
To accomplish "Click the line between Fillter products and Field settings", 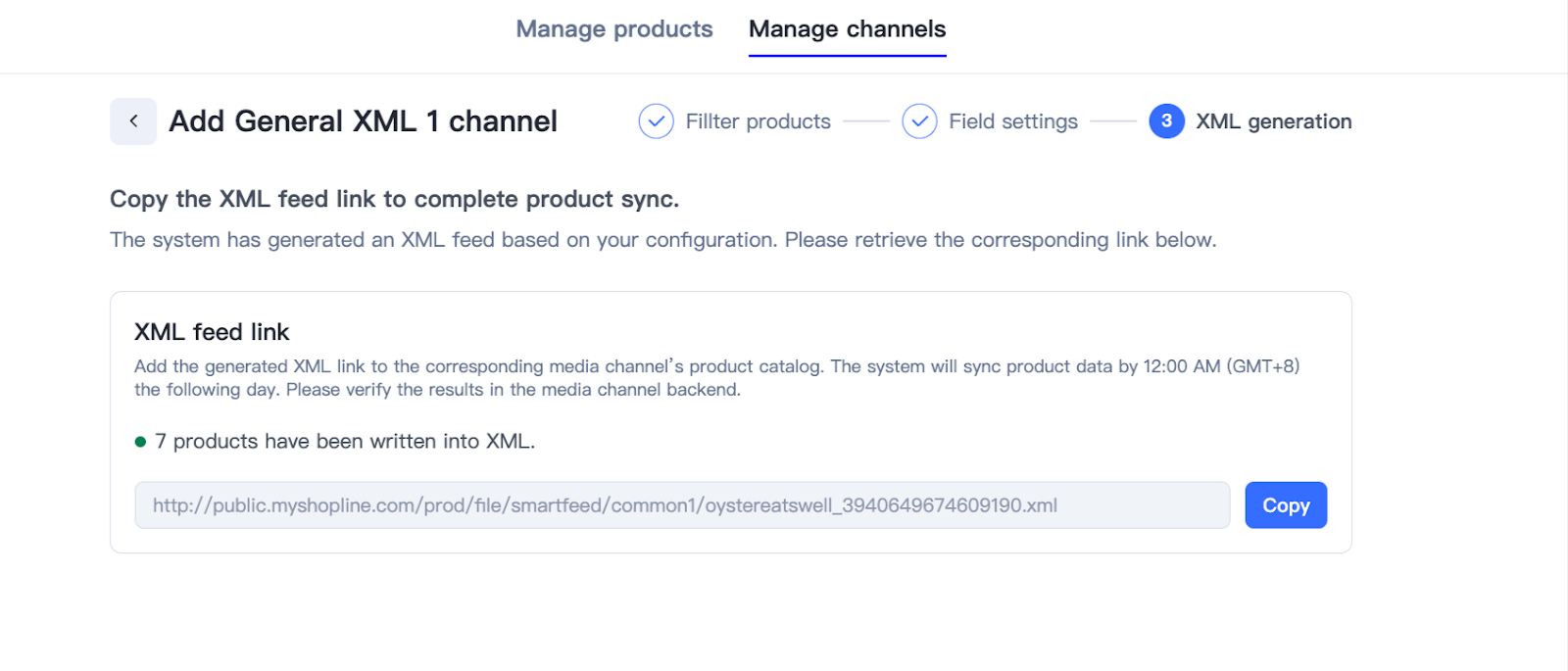I will 866,121.
